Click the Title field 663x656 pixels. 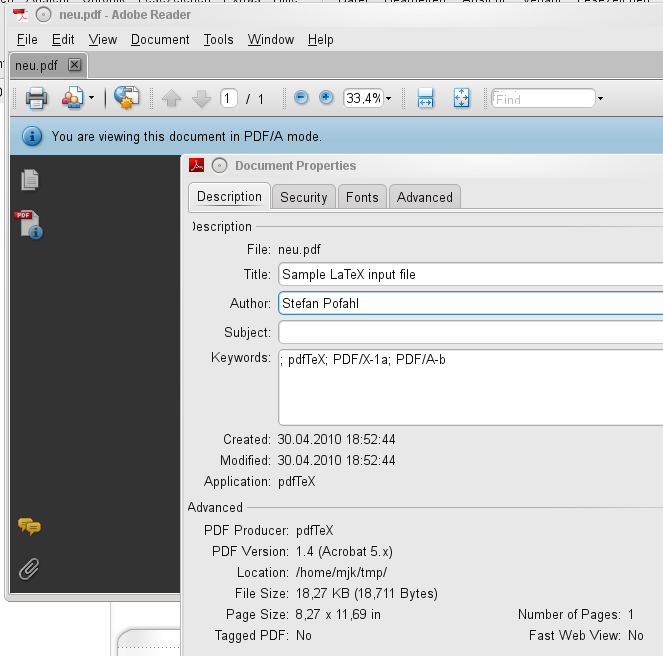[471, 274]
